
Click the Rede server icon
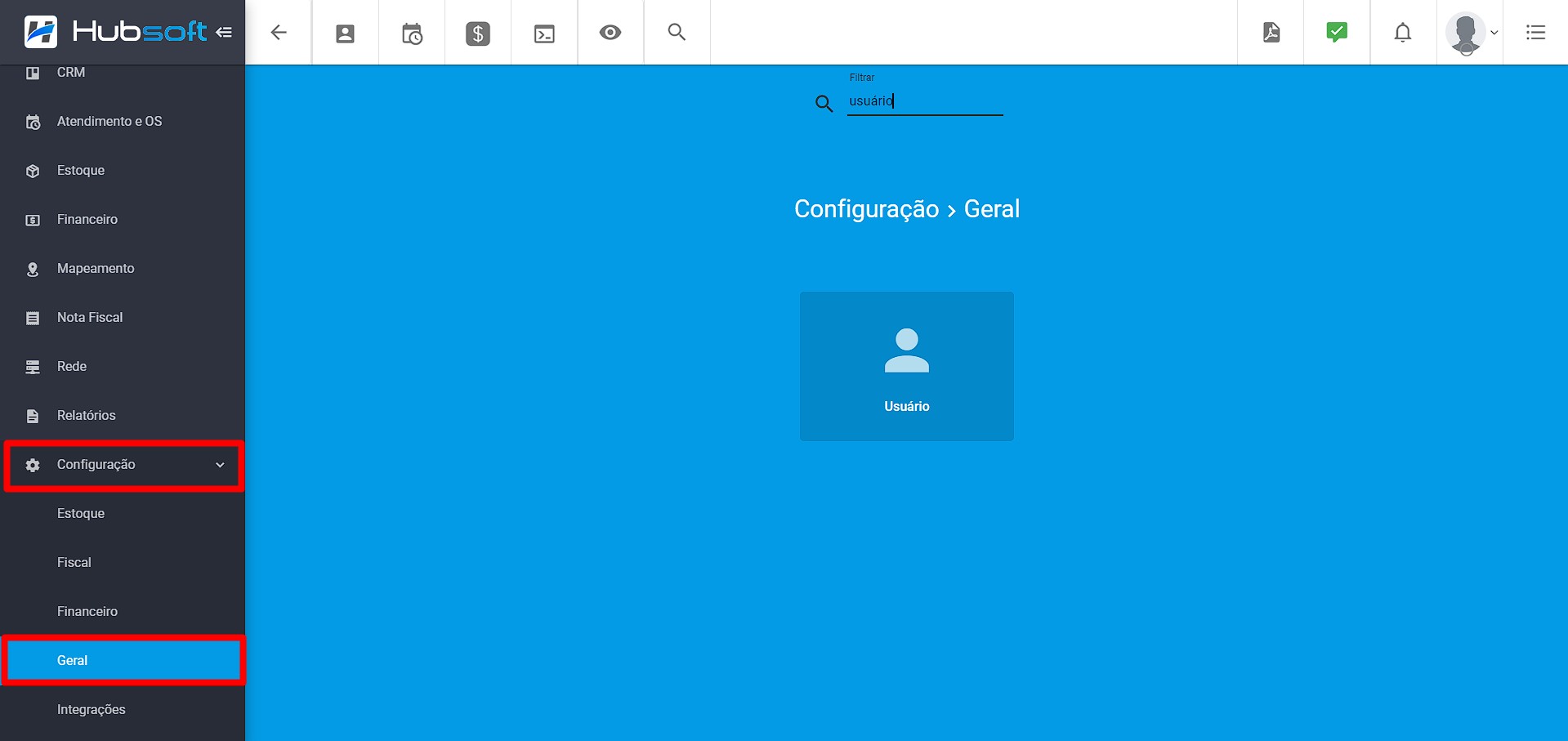point(33,367)
